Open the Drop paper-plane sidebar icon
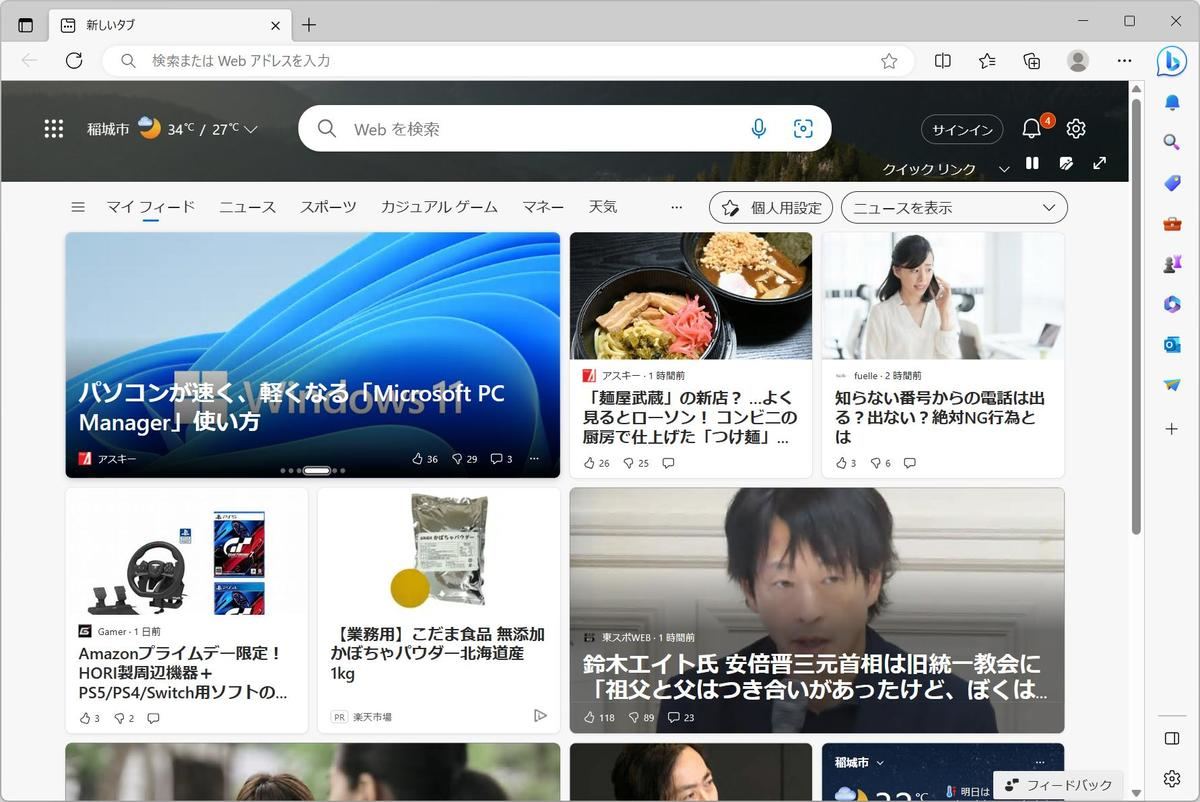This screenshot has height=802, width=1200. [x=1172, y=385]
